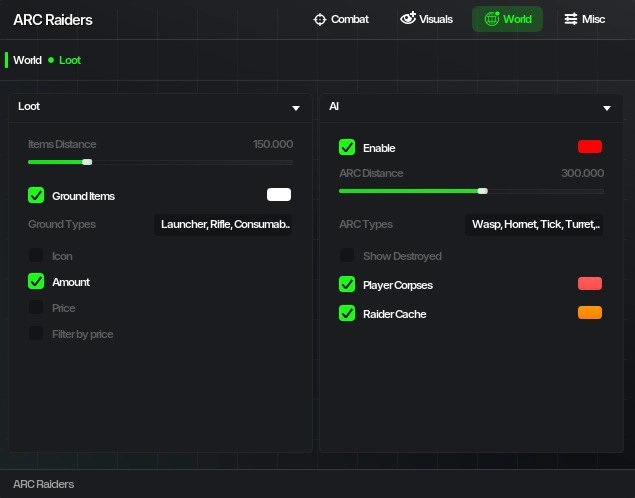
Task: Open the Misc sliders icon
Action: (x=570, y=19)
